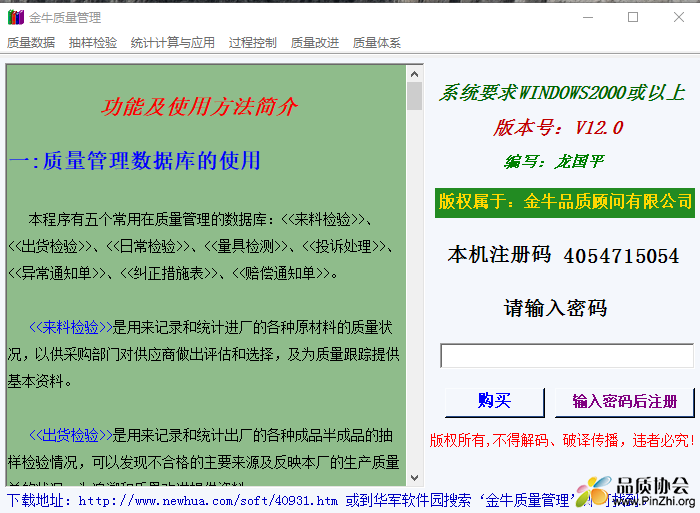This screenshot has height=513, width=700.
Task: Click the 系统要求WINDOWS2000或以上 text
Action: click(562, 93)
